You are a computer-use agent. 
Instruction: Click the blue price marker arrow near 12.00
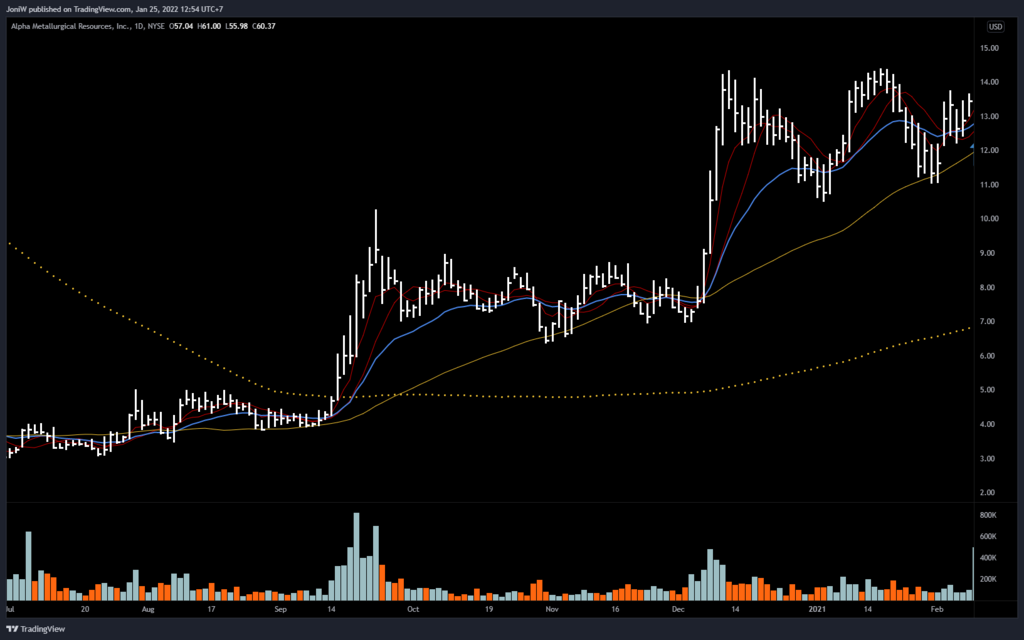point(973,147)
